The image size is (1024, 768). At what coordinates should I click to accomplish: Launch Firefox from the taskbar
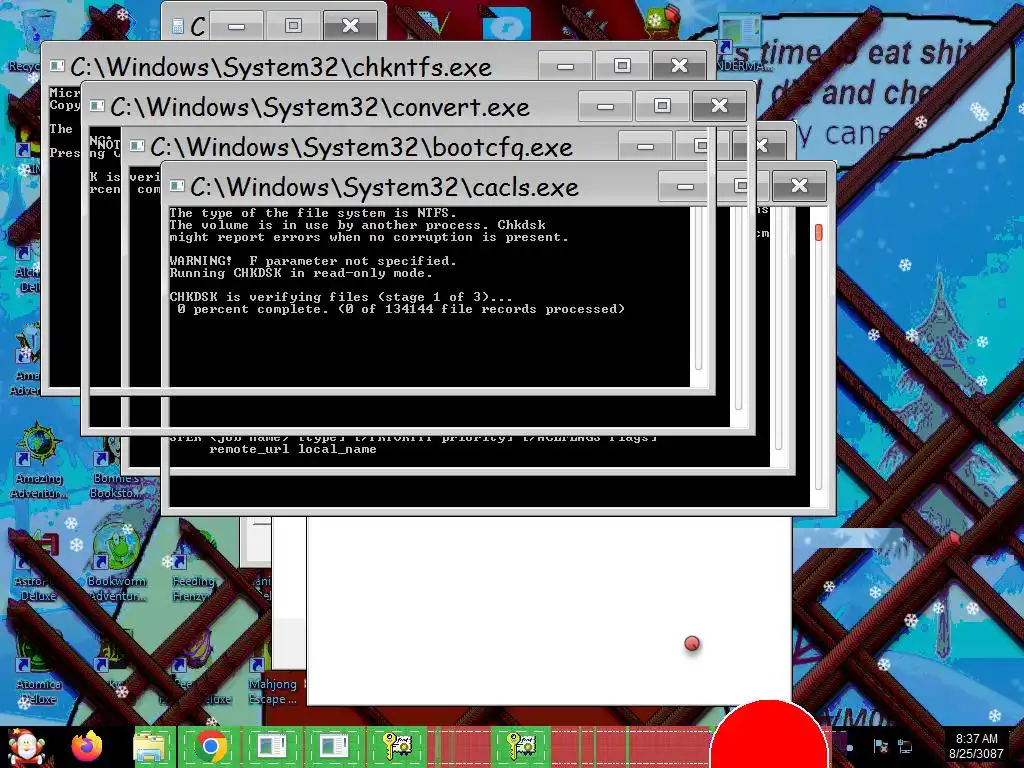pyautogui.click(x=88, y=747)
